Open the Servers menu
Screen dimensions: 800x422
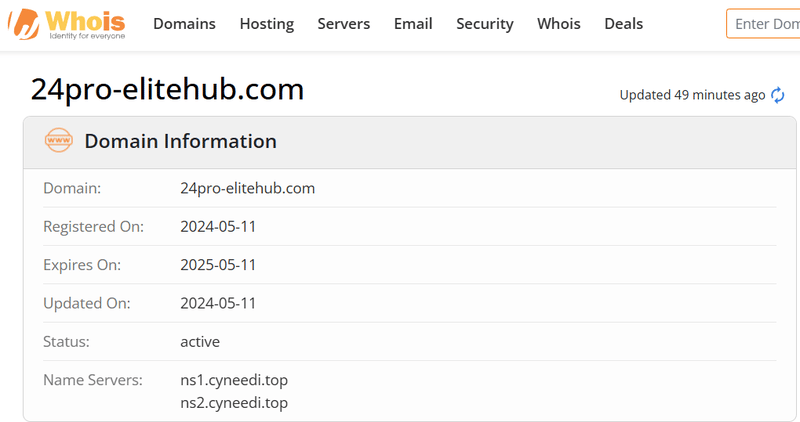tap(343, 24)
